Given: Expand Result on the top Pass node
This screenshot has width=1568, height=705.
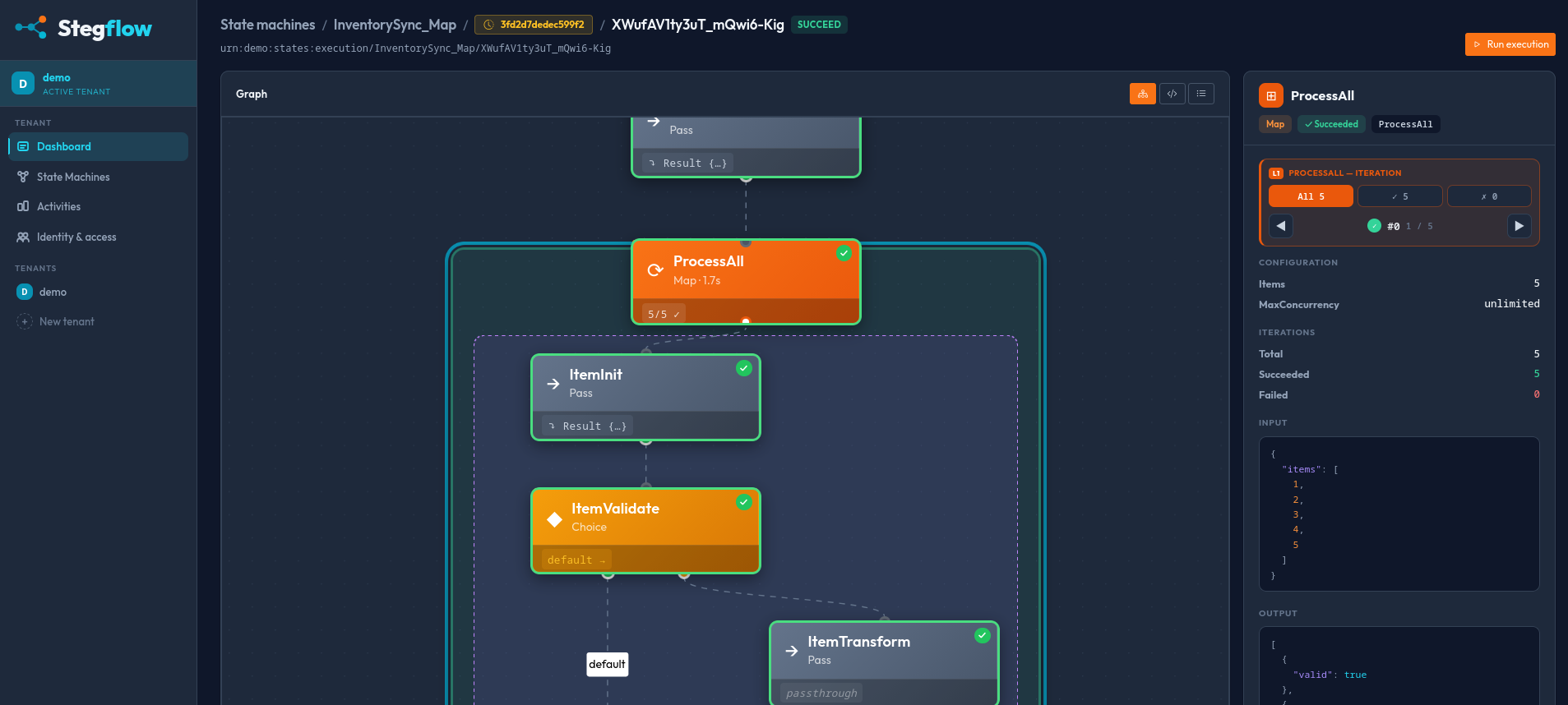Looking at the screenshot, I should coord(687,163).
